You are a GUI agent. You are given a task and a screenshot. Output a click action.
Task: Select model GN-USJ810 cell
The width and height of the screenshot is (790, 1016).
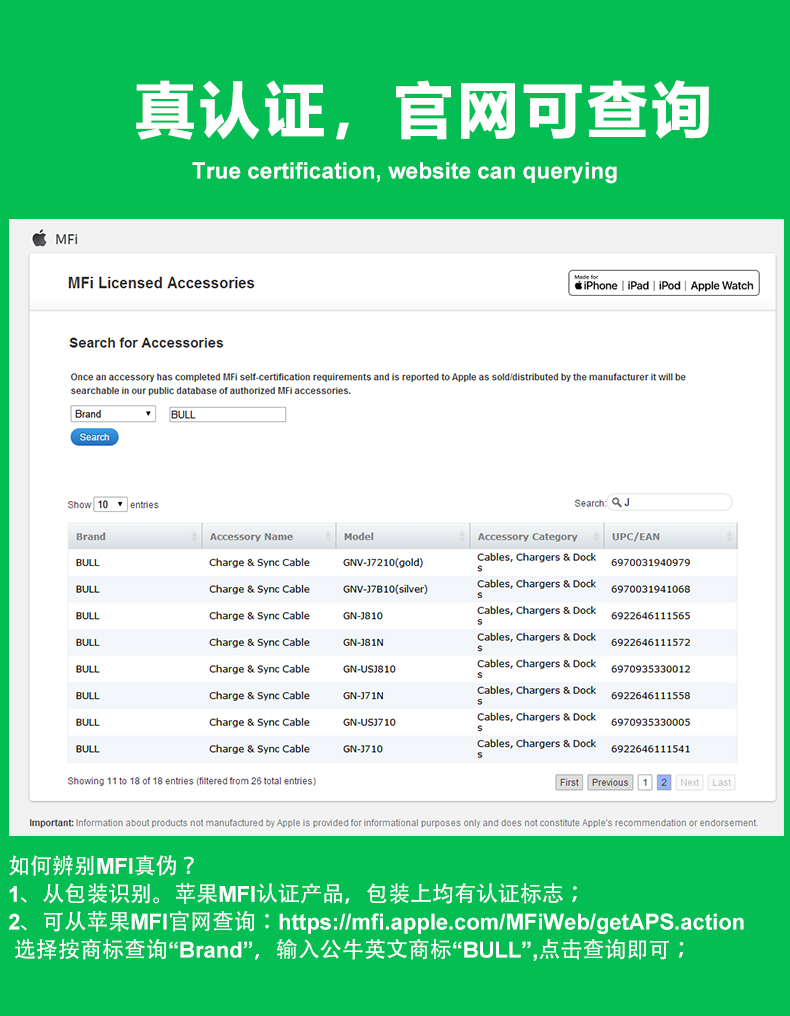(x=369, y=669)
